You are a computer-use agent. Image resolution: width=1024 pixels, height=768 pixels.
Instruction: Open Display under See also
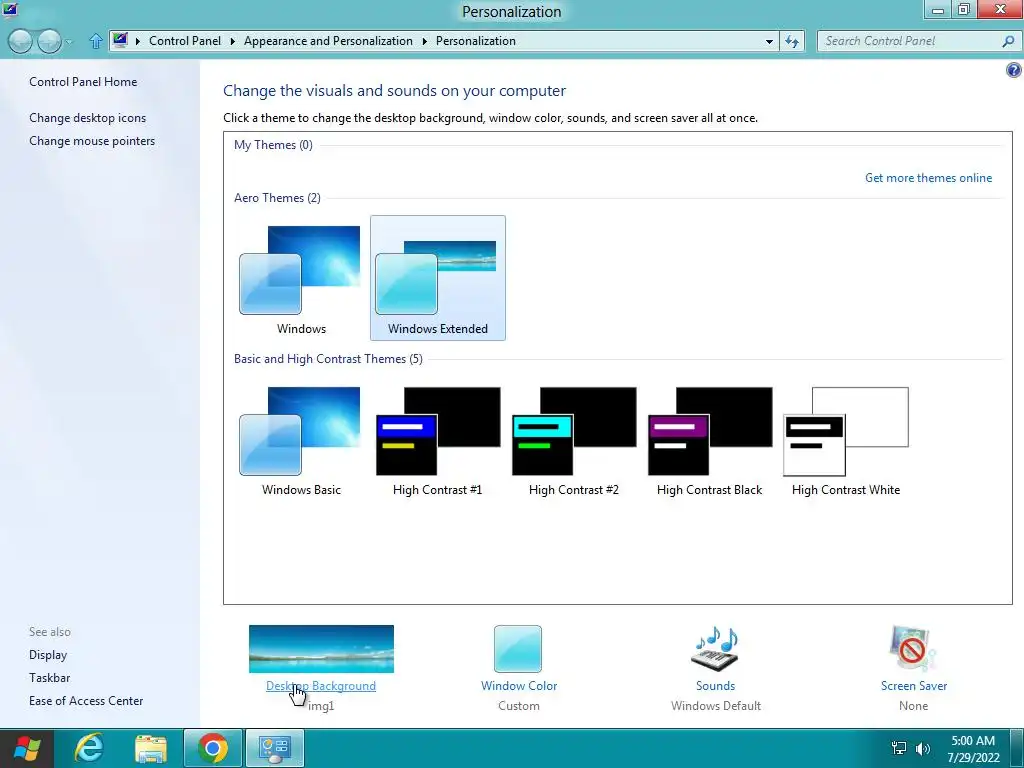click(x=48, y=654)
